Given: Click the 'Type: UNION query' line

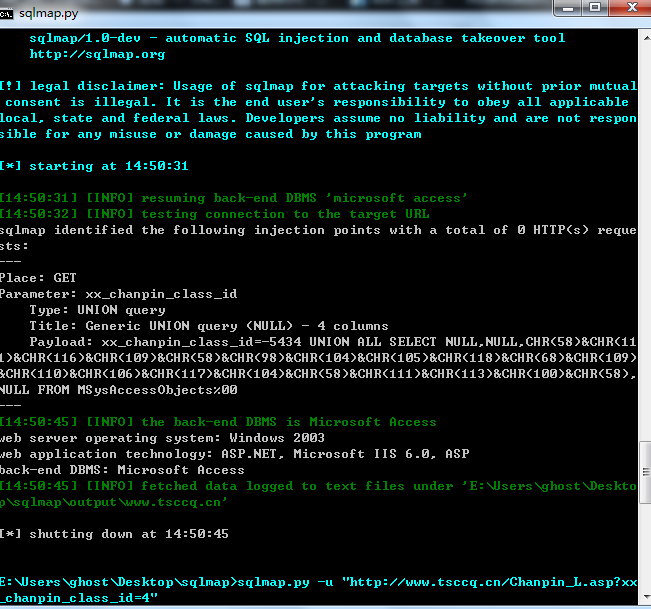Looking at the screenshot, I should click(97, 310).
